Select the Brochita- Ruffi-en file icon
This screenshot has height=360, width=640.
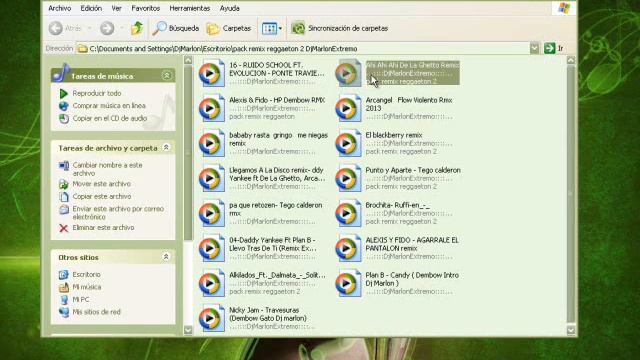point(348,213)
